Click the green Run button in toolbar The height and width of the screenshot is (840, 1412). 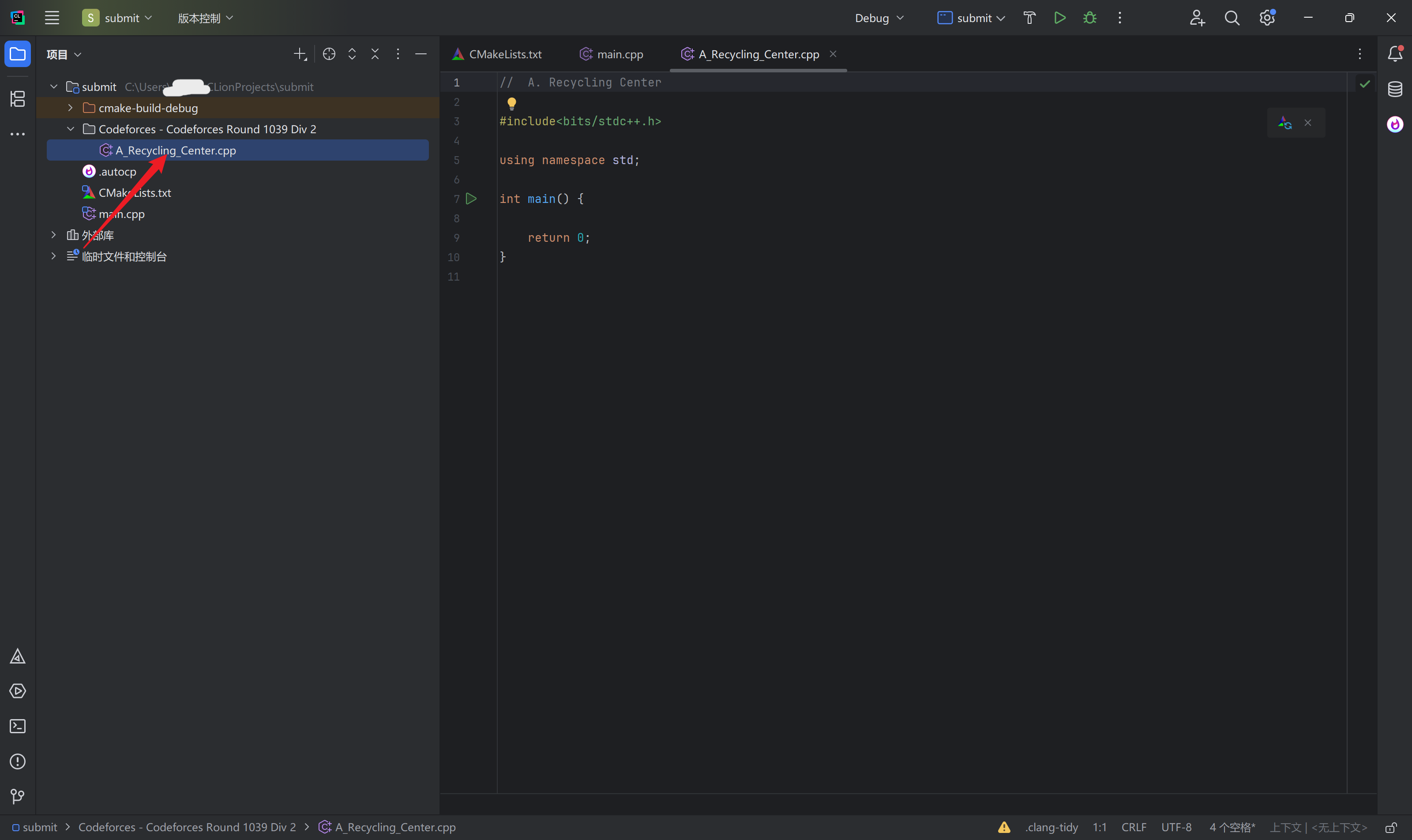(x=1060, y=18)
